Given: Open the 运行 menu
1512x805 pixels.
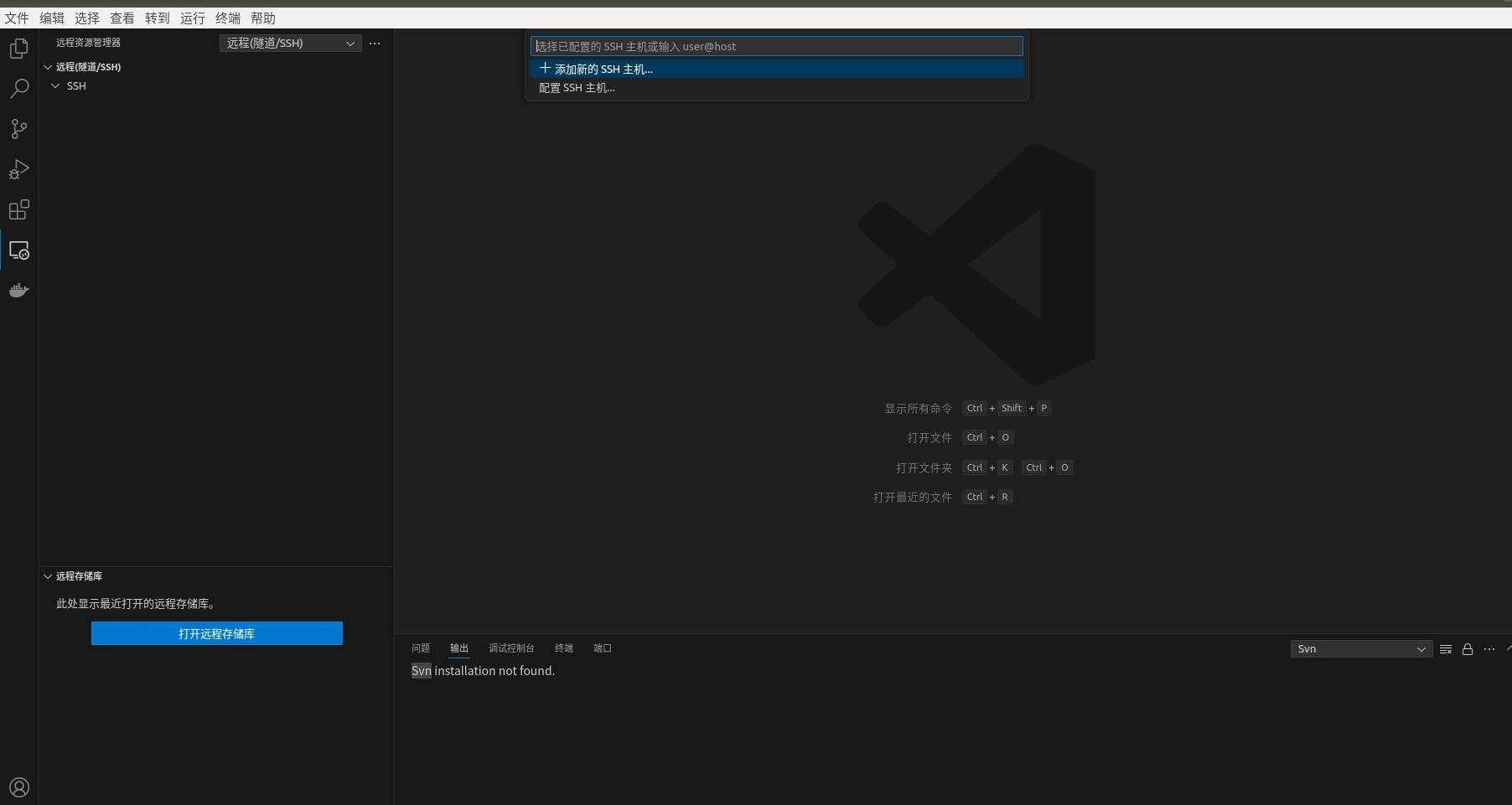Looking at the screenshot, I should tap(193, 18).
